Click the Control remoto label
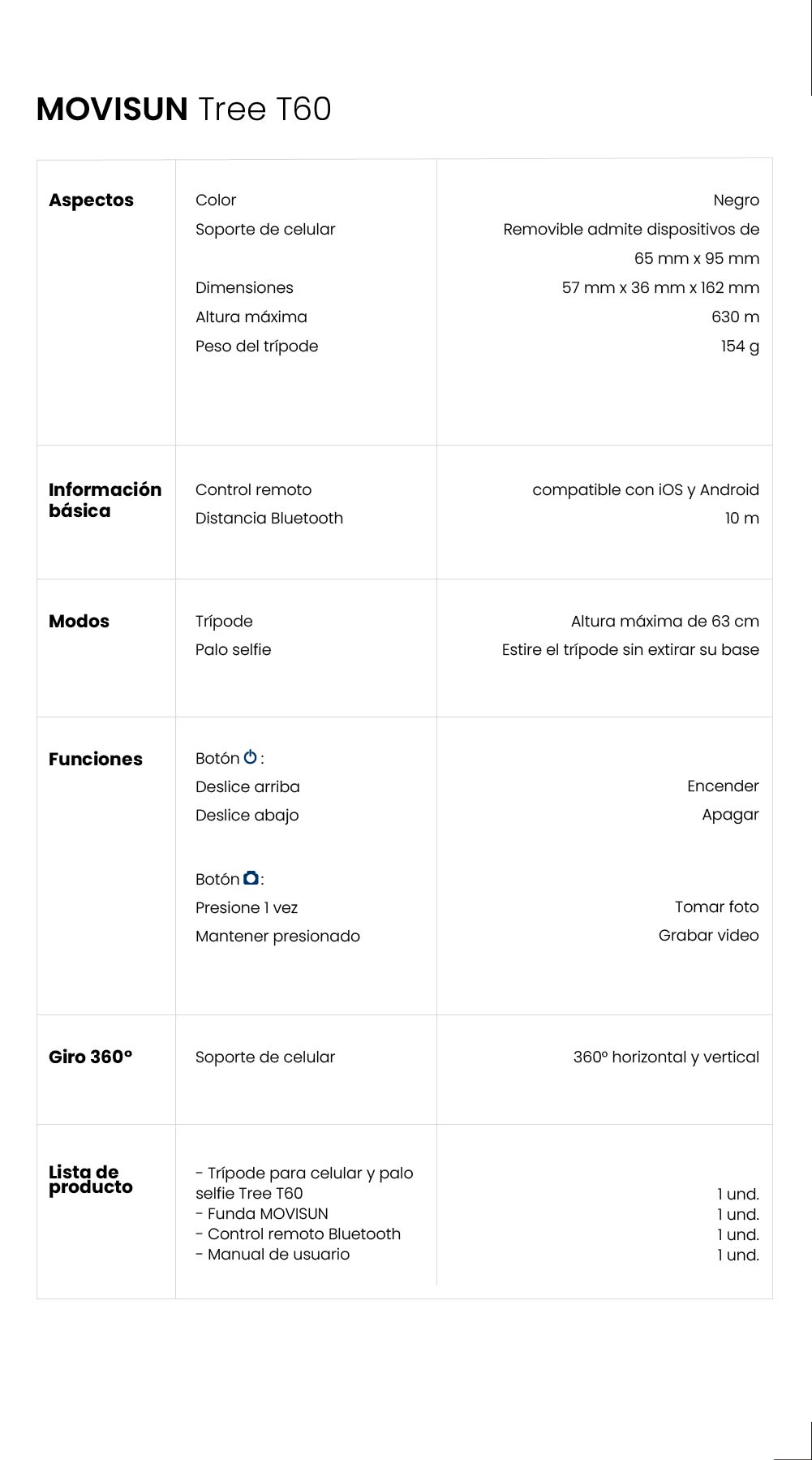812x1460 pixels. point(253,490)
